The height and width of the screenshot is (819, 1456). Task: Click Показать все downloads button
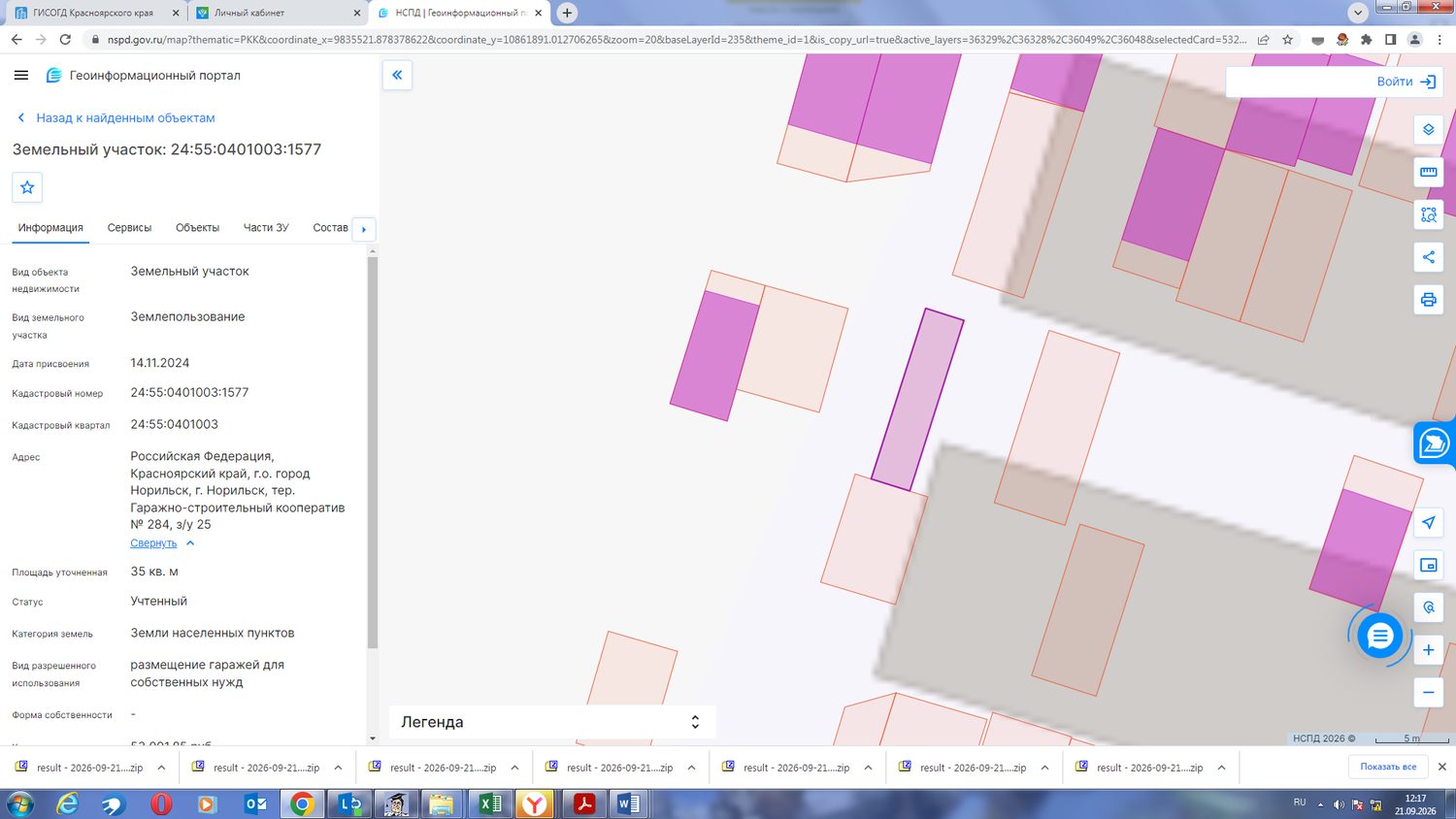click(1388, 767)
